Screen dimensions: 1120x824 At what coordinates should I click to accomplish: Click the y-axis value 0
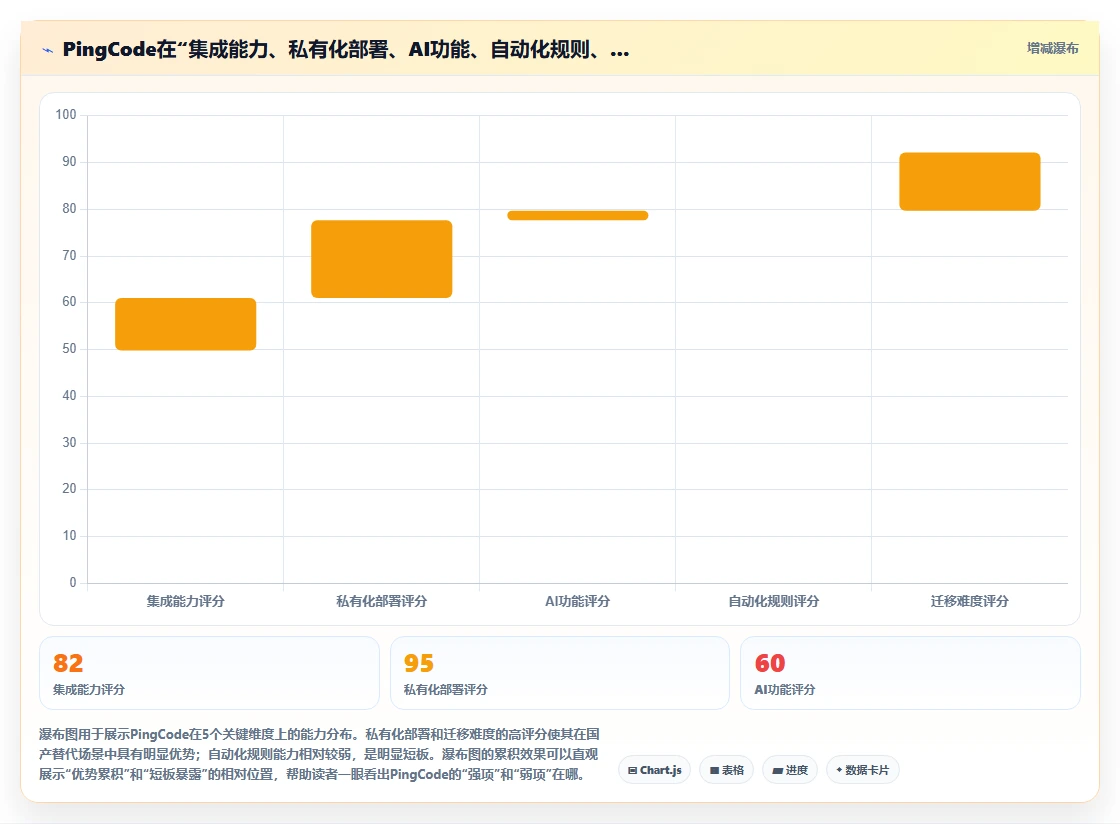pos(72,583)
